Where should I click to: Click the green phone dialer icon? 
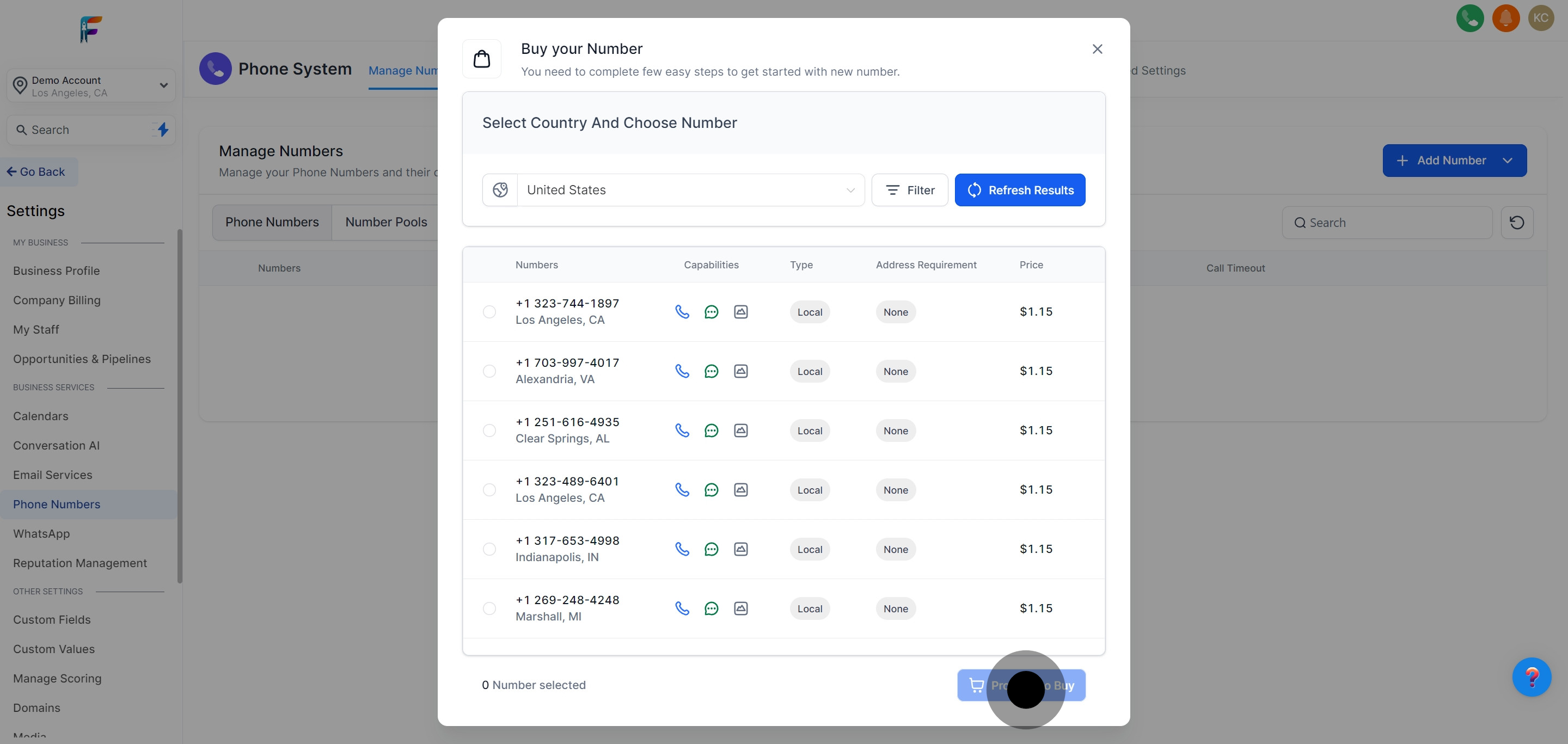tap(1469, 17)
